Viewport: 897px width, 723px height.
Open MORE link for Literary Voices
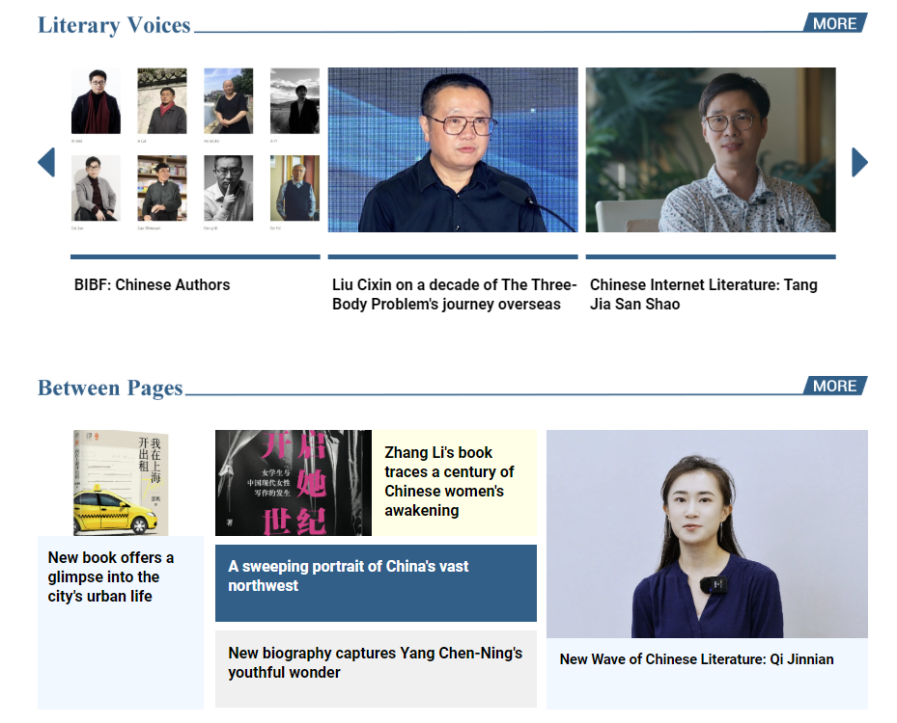click(835, 23)
